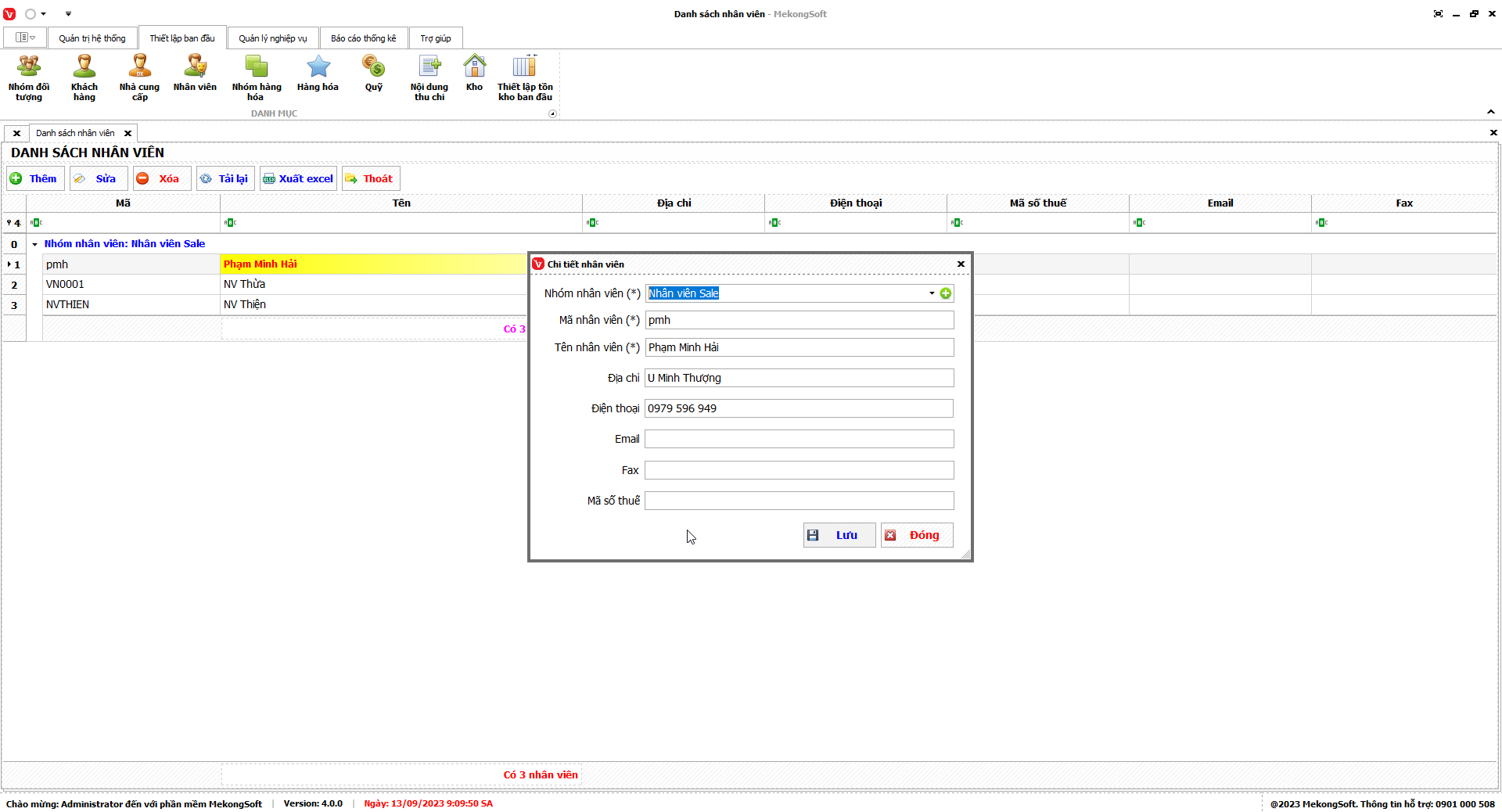
Task: Open Nhà cung cấp list
Action: pyautogui.click(x=139, y=77)
